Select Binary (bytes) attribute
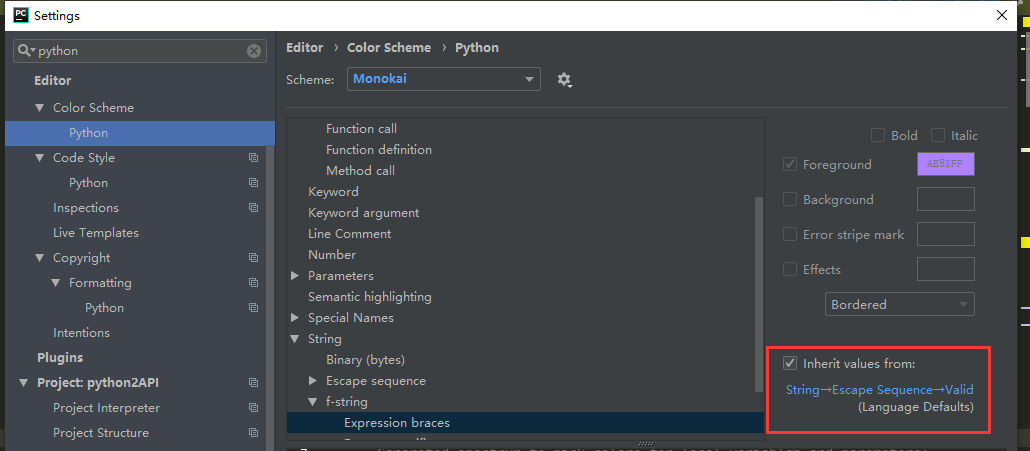The width and height of the screenshot is (1030, 451). [365, 360]
